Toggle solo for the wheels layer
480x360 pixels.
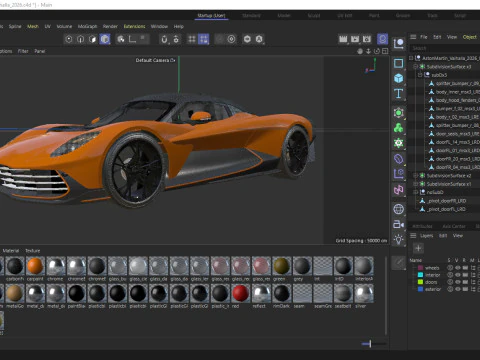pos(450,268)
